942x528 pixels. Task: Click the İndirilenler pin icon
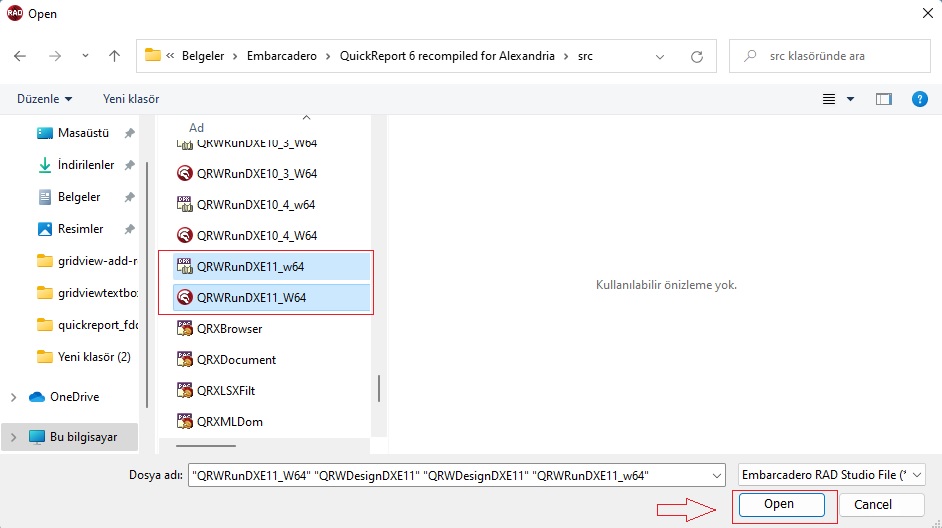[x=129, y=165]
